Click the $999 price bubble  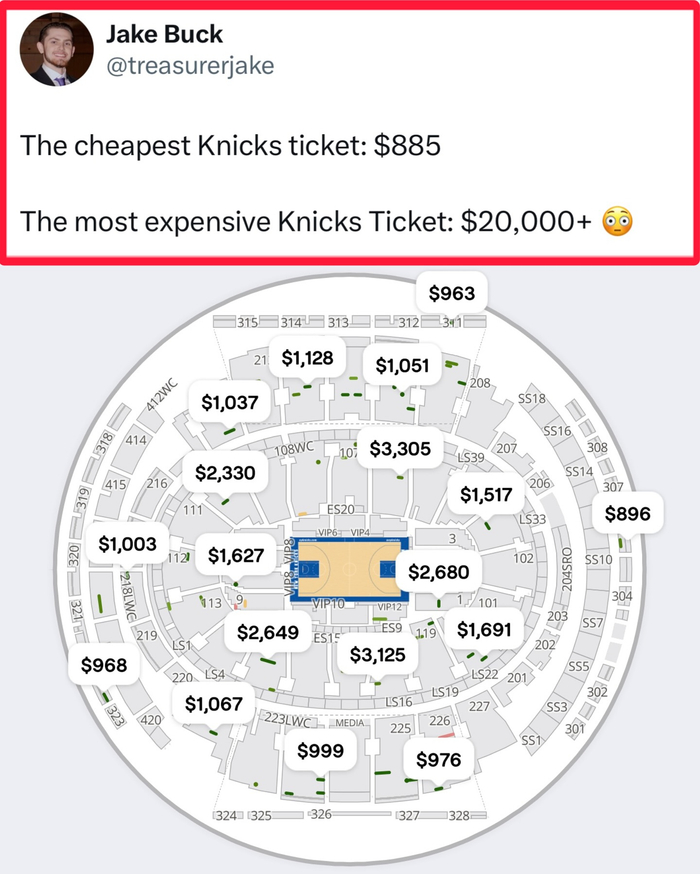point(320,751)
